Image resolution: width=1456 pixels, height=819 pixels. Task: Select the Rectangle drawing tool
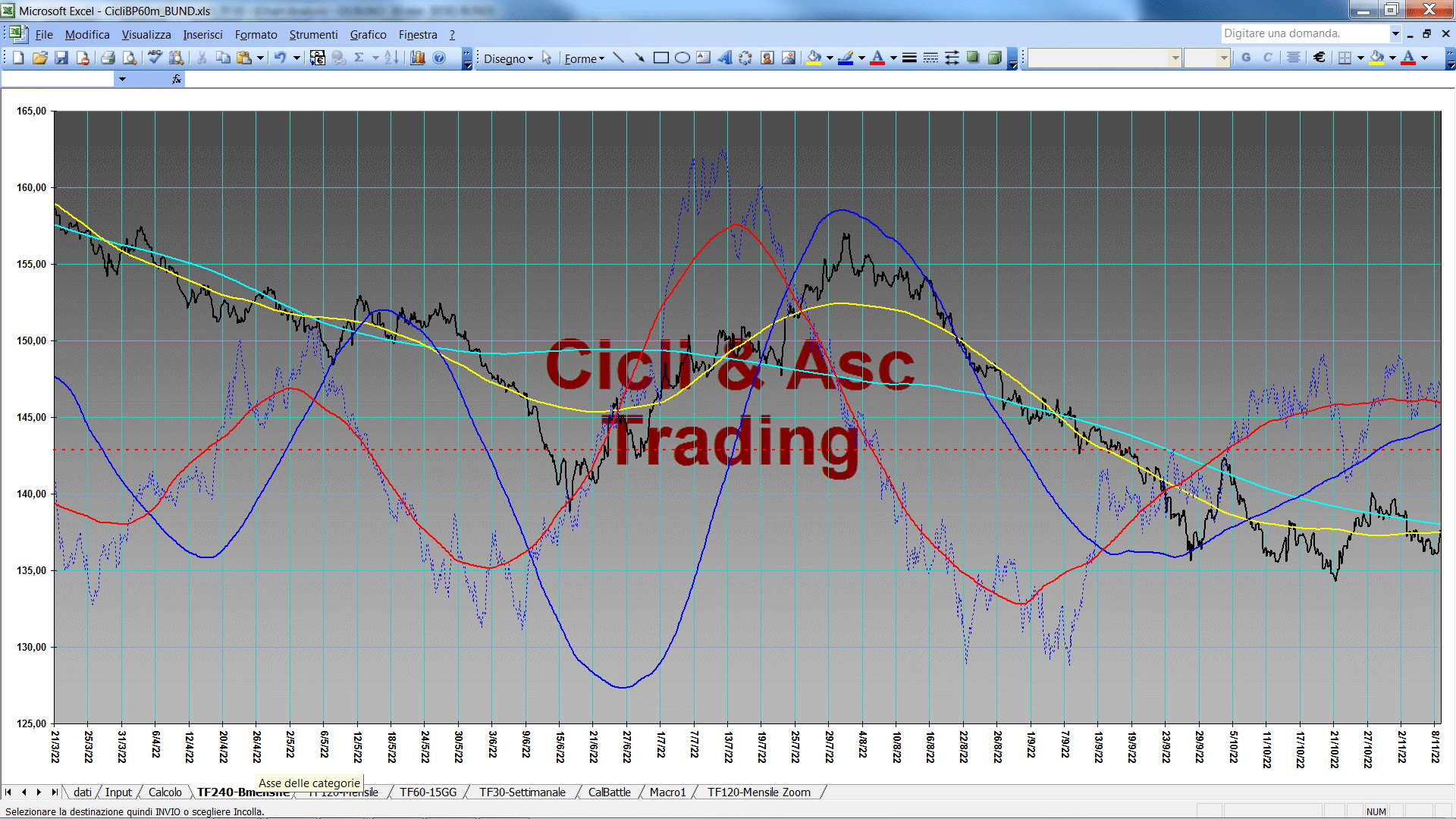[x=661, y=58]
